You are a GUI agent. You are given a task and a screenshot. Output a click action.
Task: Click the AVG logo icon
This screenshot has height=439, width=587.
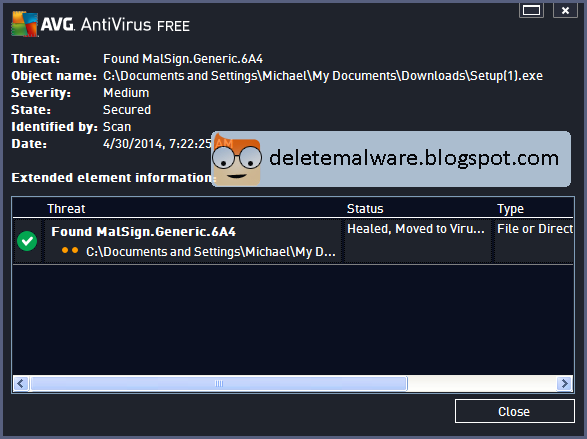pyautogui.click(x=25, y=24)
